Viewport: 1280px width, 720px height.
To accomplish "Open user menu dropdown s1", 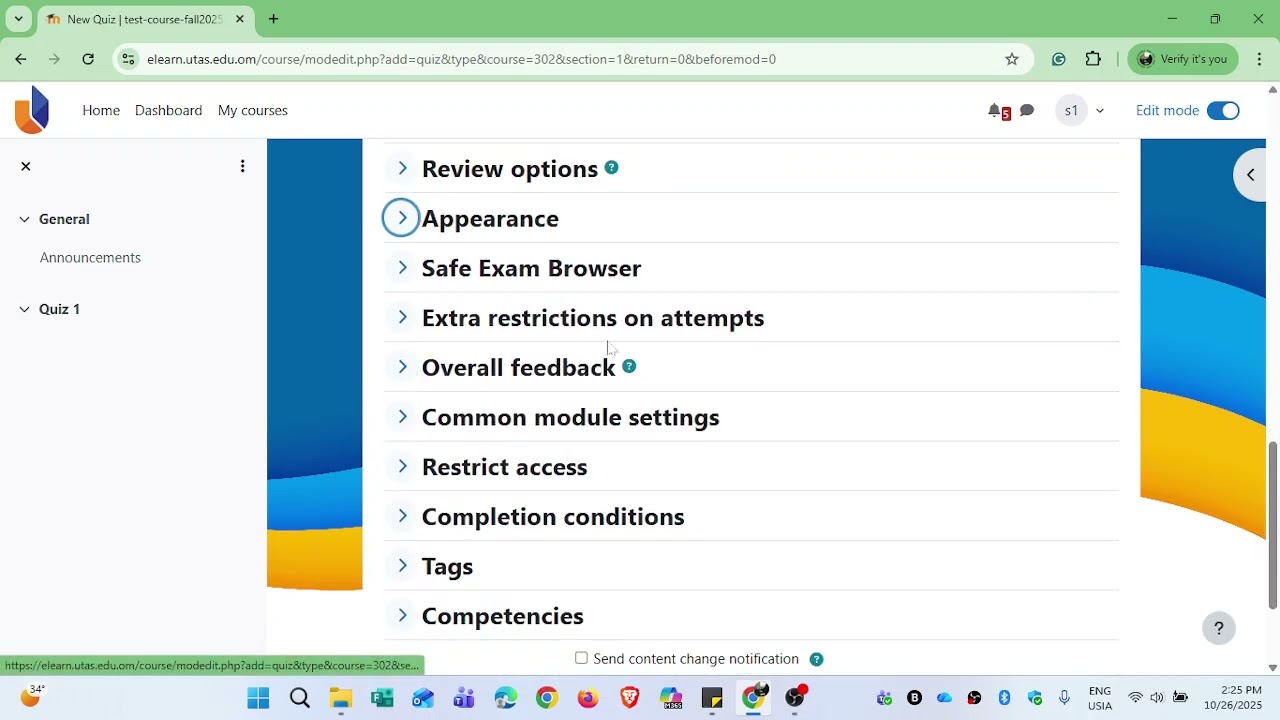I will pyautogui.click(x=1080, y=111).
